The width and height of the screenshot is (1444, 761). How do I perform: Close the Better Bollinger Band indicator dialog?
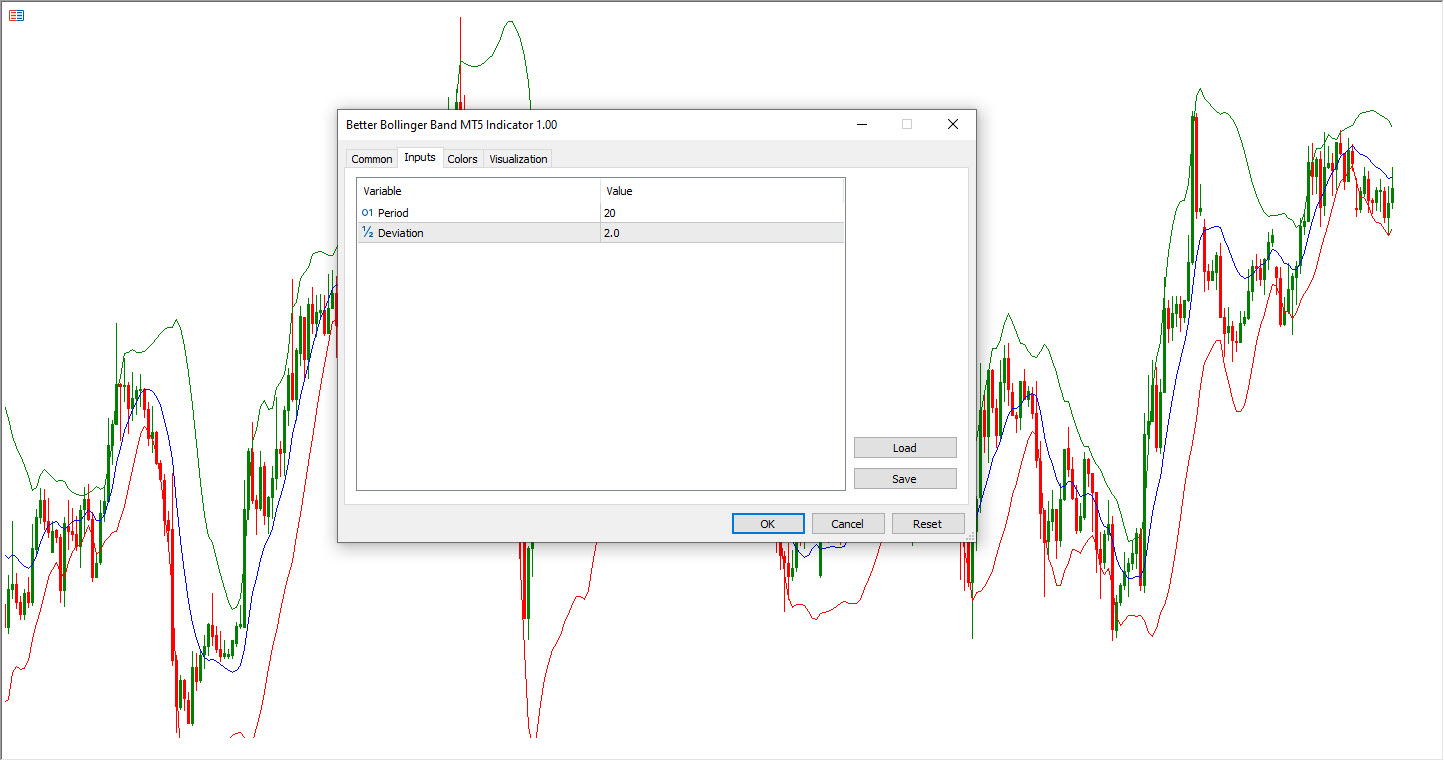[x=952, y=125]
